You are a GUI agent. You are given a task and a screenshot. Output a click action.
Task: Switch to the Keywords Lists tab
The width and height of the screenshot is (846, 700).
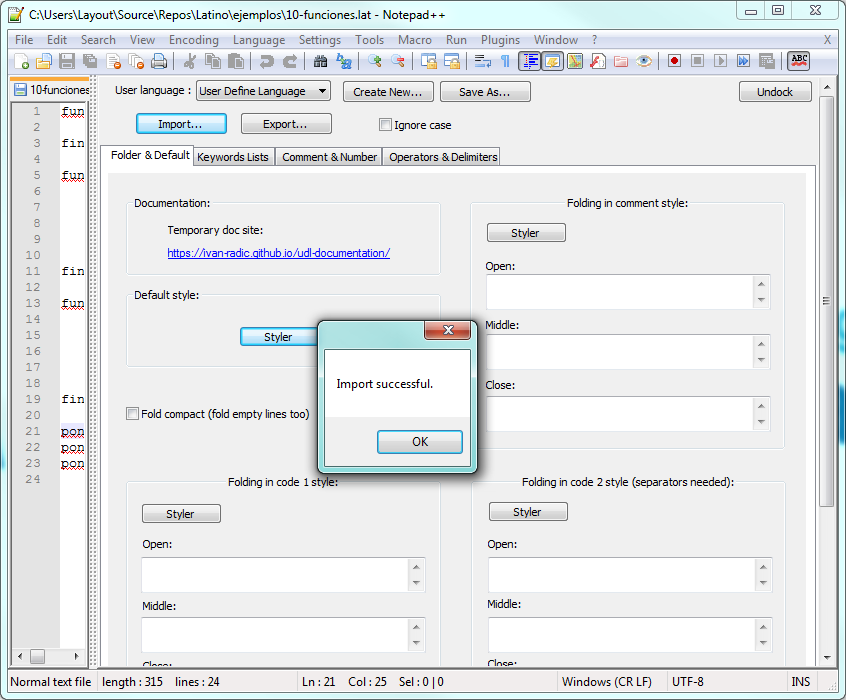coord(232,156)
